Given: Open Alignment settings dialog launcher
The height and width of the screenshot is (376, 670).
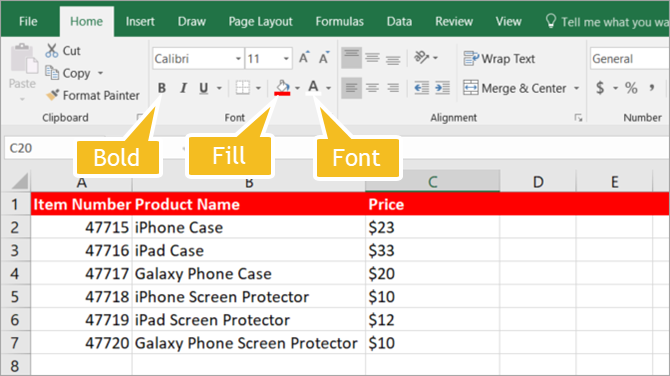Looking at the screenshot, I should tap(579, 118).
